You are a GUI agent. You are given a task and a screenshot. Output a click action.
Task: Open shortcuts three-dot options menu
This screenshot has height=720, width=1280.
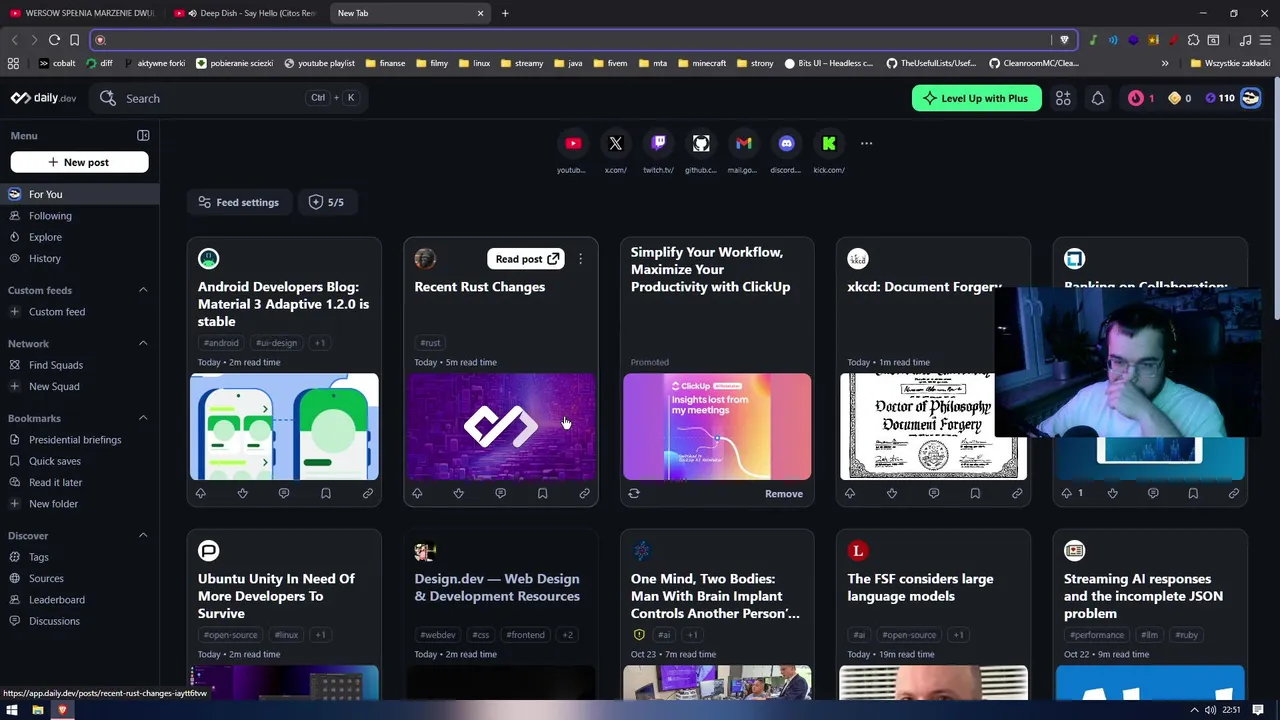pyautogui.click(x=867, y=144)
